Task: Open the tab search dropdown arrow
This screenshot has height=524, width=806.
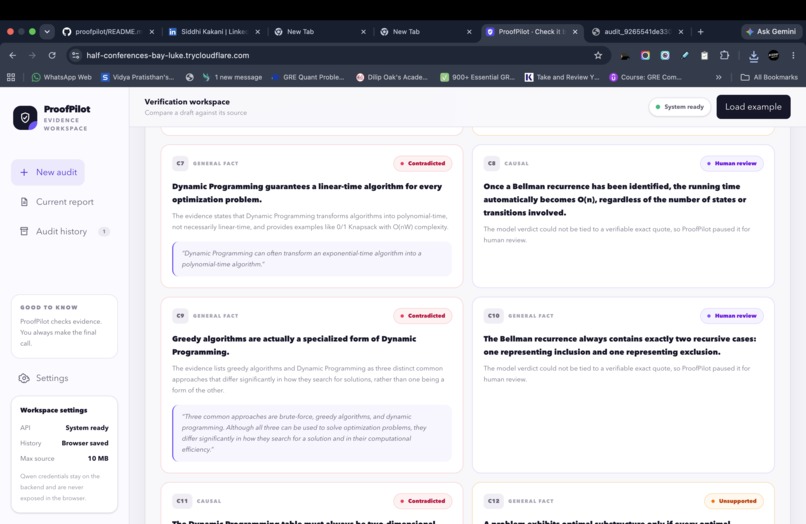Action: (x=47, y=32)
